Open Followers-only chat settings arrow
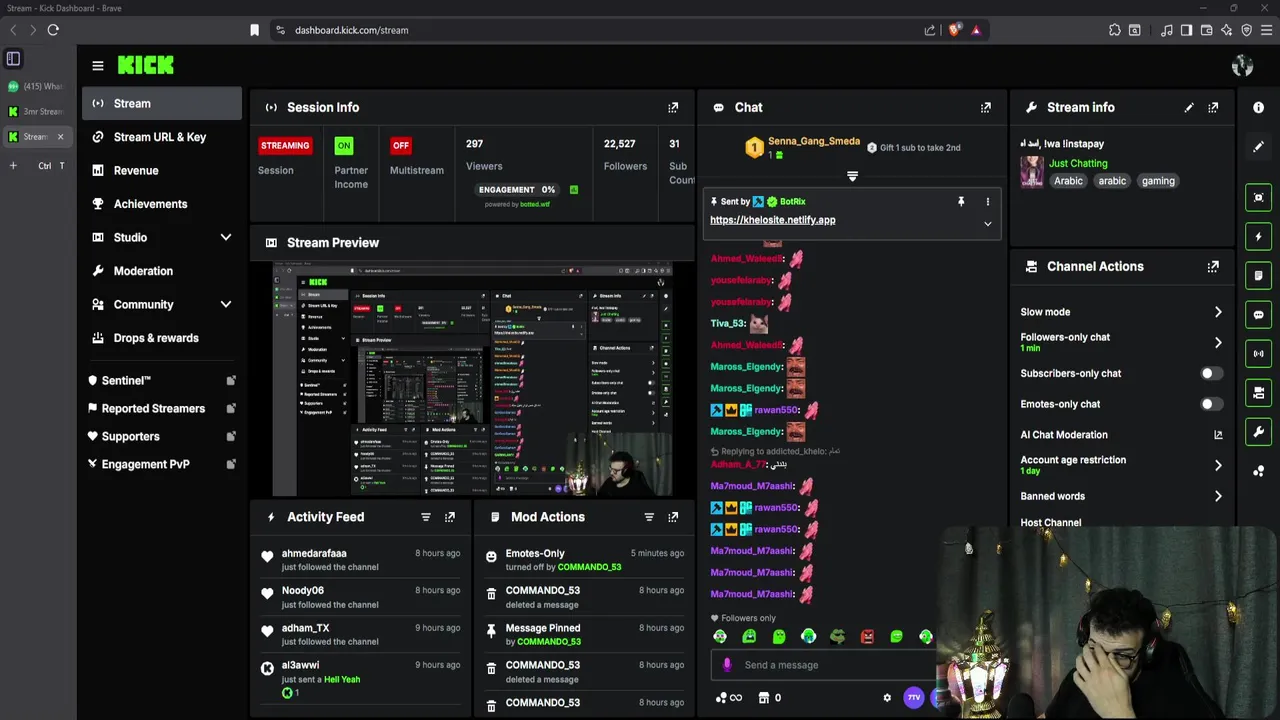This screenshot has width=1280, height=720. point(1218,342)
